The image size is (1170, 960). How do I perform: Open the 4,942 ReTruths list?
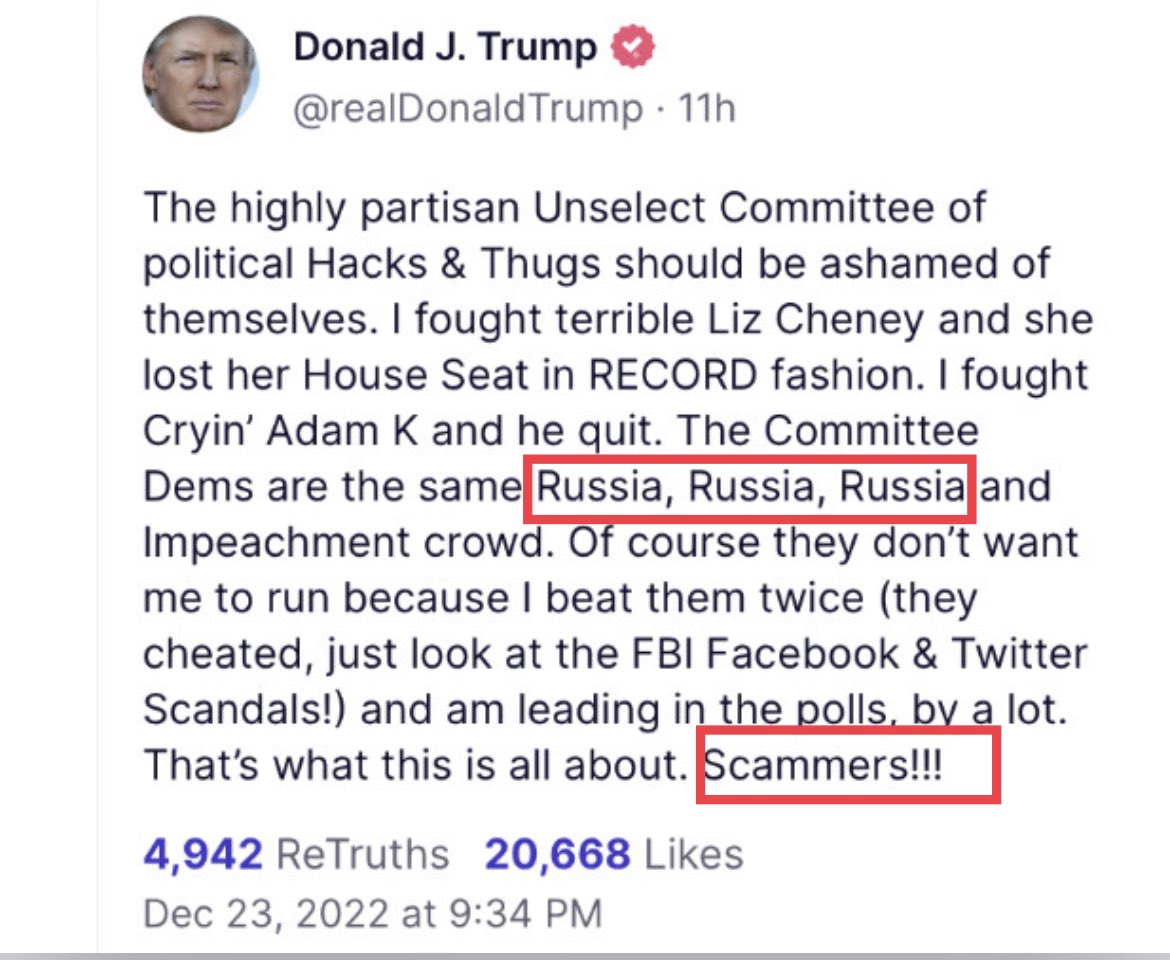(296, 854)
